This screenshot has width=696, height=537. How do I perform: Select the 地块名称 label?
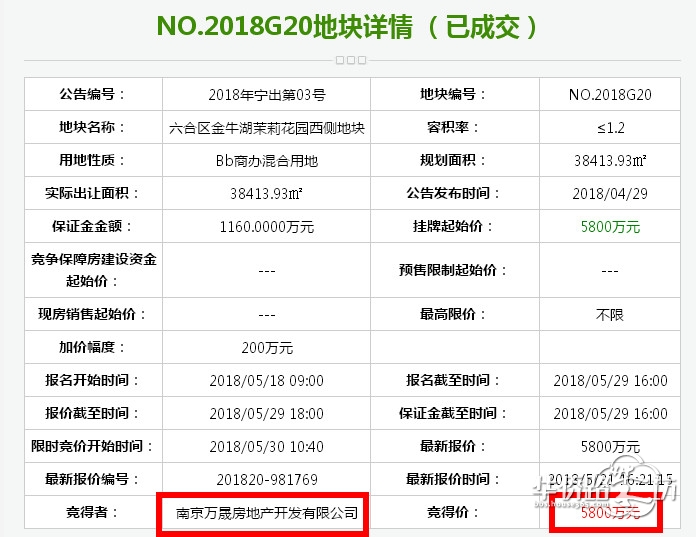point(93,127)
